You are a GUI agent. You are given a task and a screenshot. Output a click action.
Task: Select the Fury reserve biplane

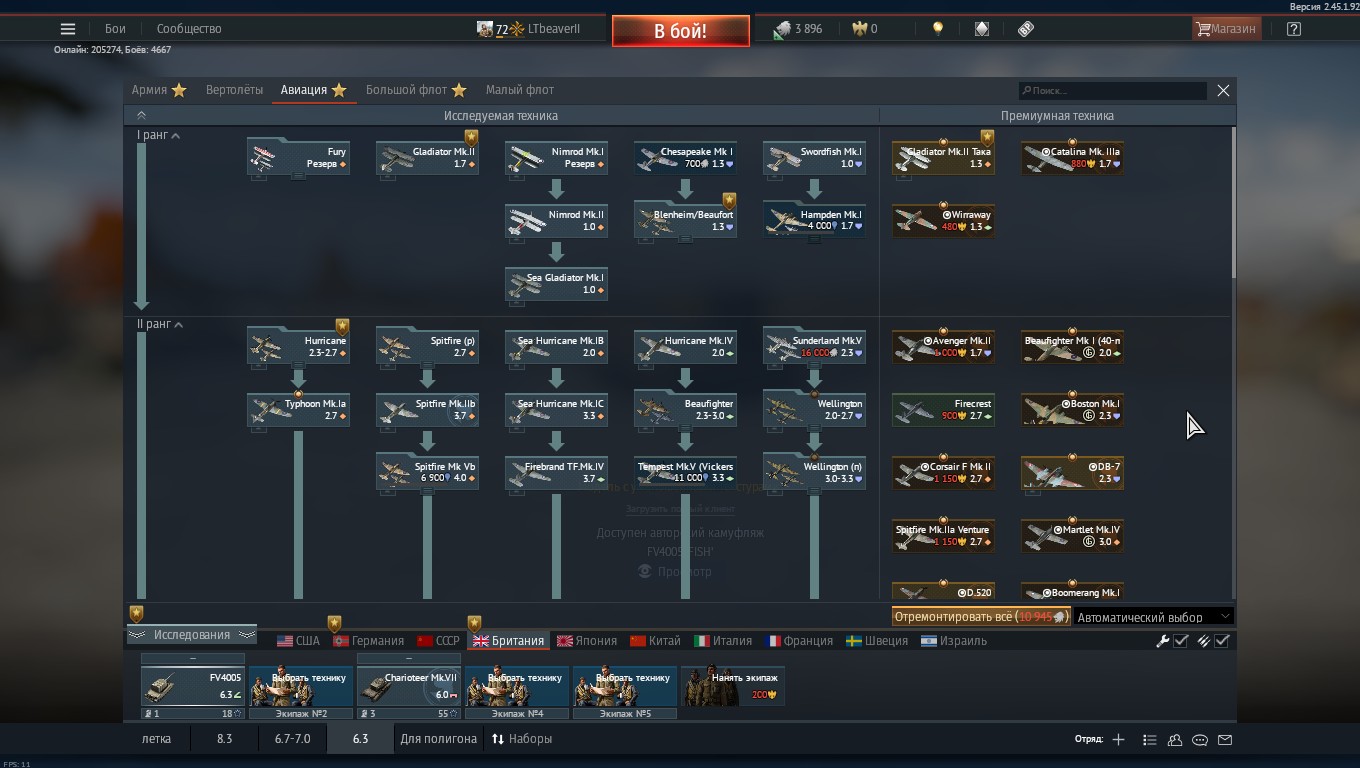point(298,158)
